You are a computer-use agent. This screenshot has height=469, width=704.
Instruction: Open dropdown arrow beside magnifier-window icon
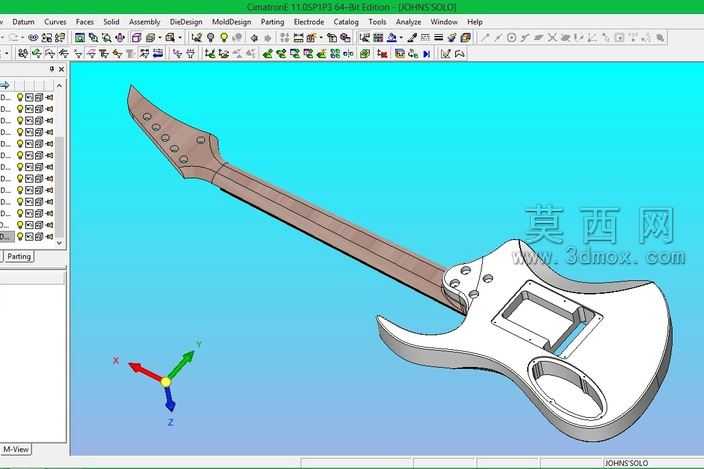180,38
